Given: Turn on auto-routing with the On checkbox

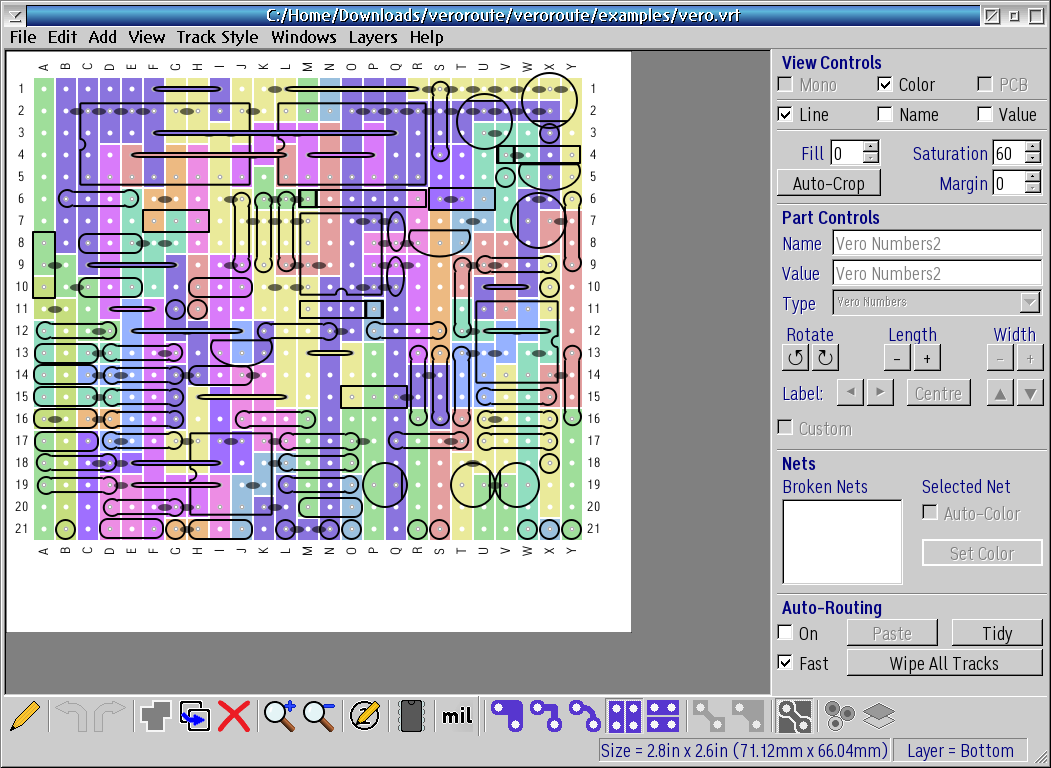Looking at the screenshot, I should 786,633.
